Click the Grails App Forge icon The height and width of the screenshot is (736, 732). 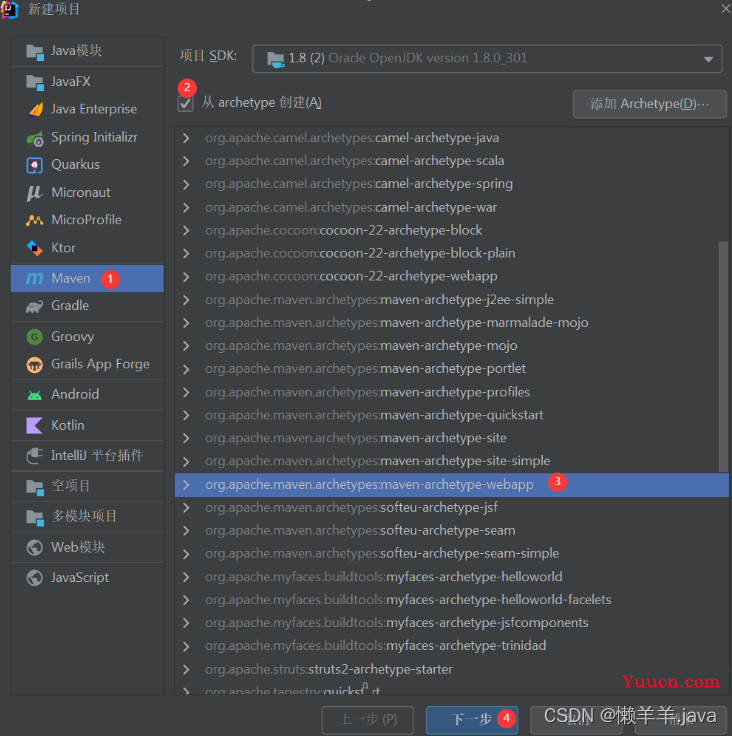pyautogui.click(x=34, y=364)
